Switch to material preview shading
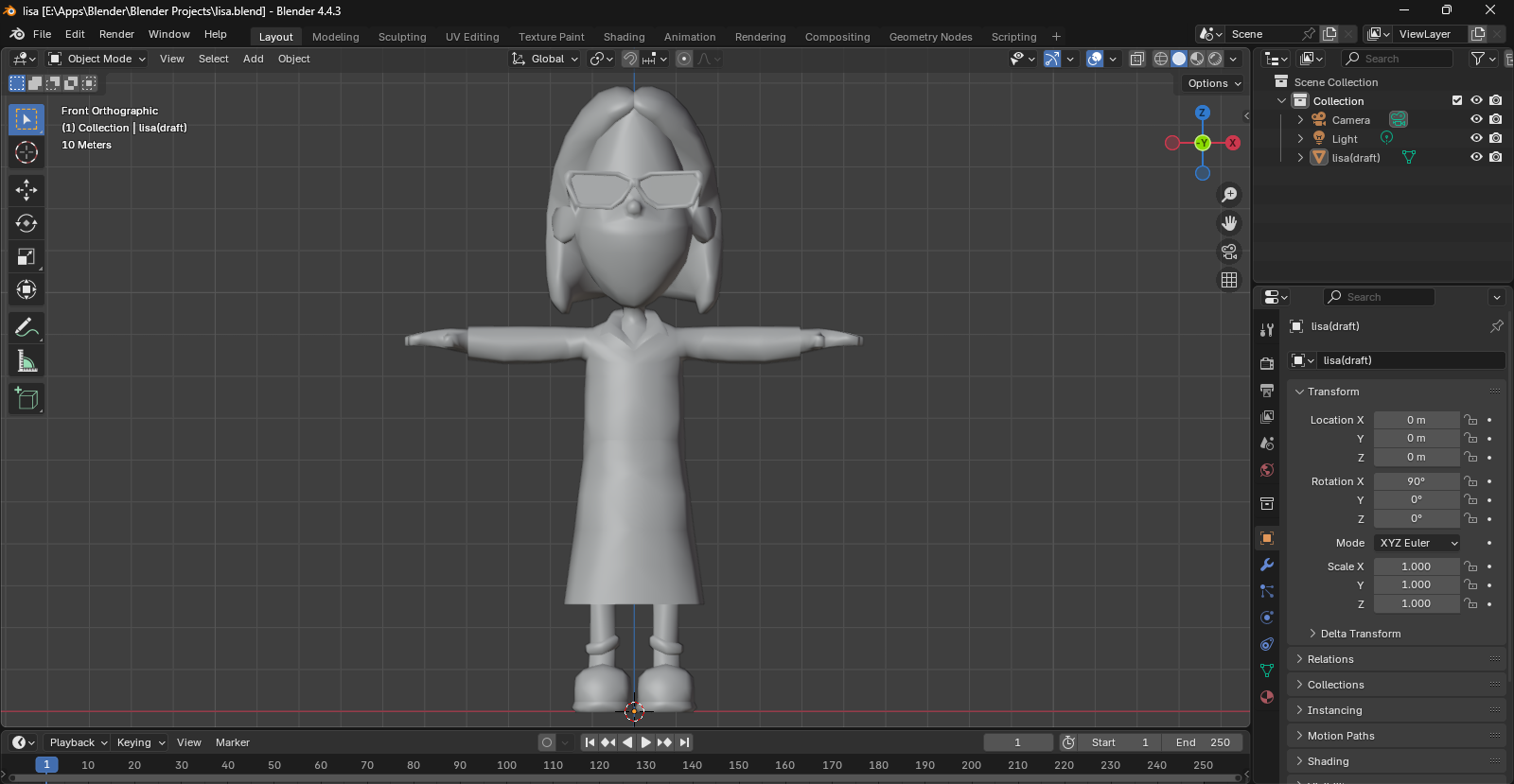The height and width of the screenshot is (784, 1514). click(x=1197, y=59)
